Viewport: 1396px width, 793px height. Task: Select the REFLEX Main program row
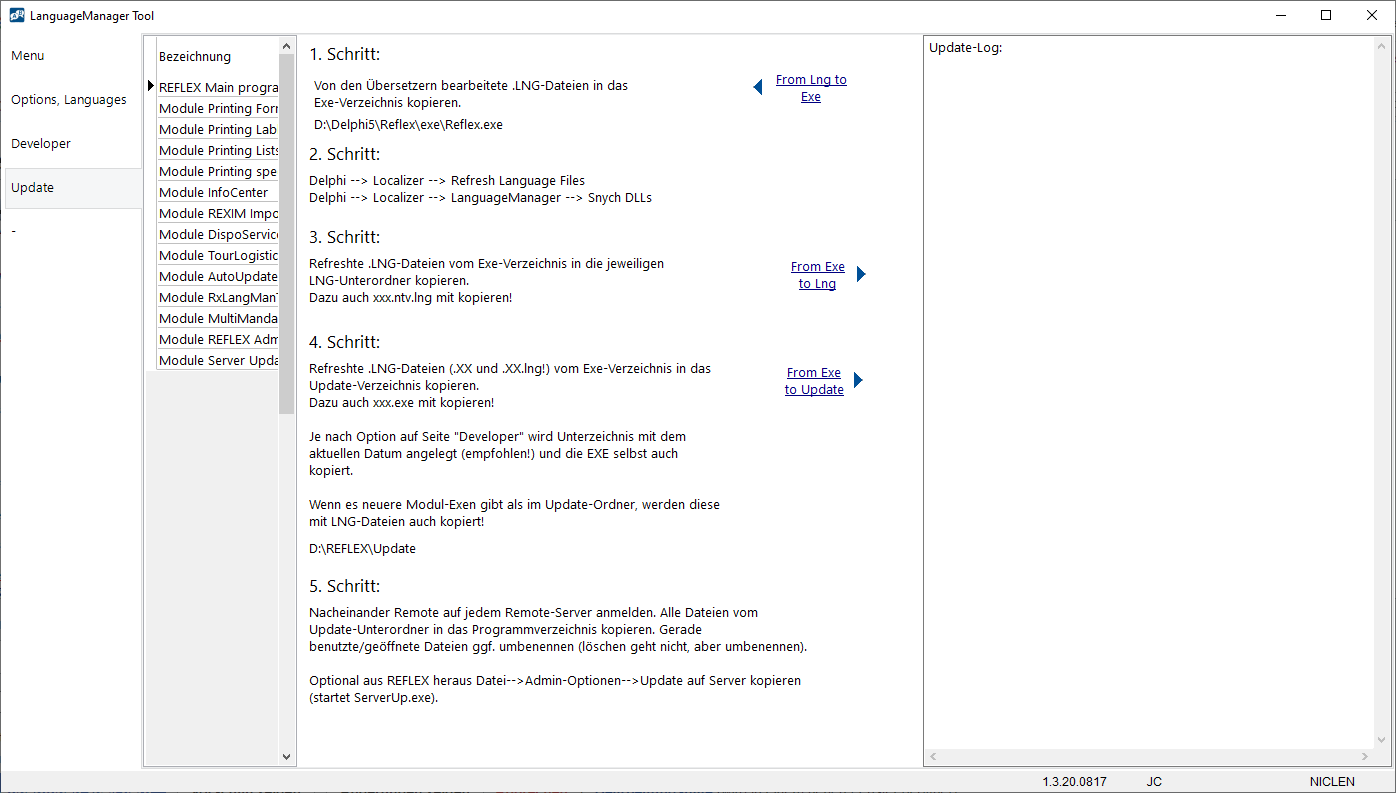tap(218, 88)
